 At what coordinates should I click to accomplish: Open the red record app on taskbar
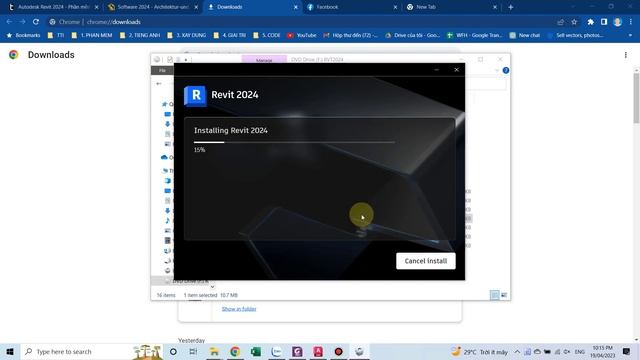338,351
